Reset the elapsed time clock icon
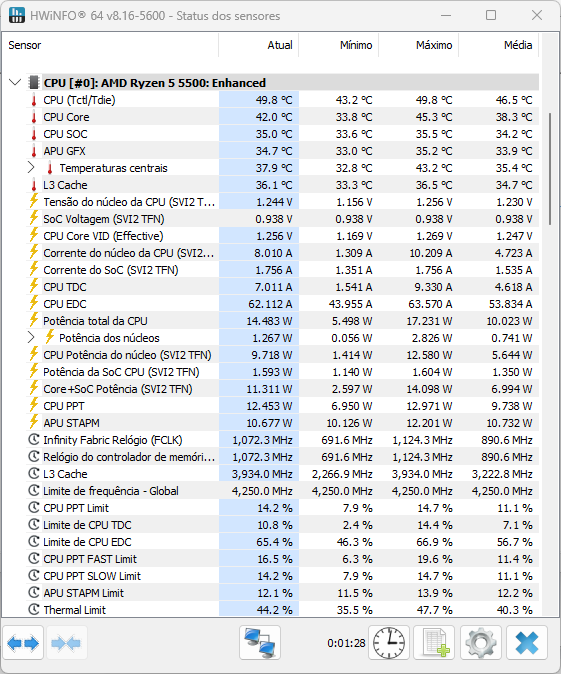This screenshot has height=674, width=561. 389,643
